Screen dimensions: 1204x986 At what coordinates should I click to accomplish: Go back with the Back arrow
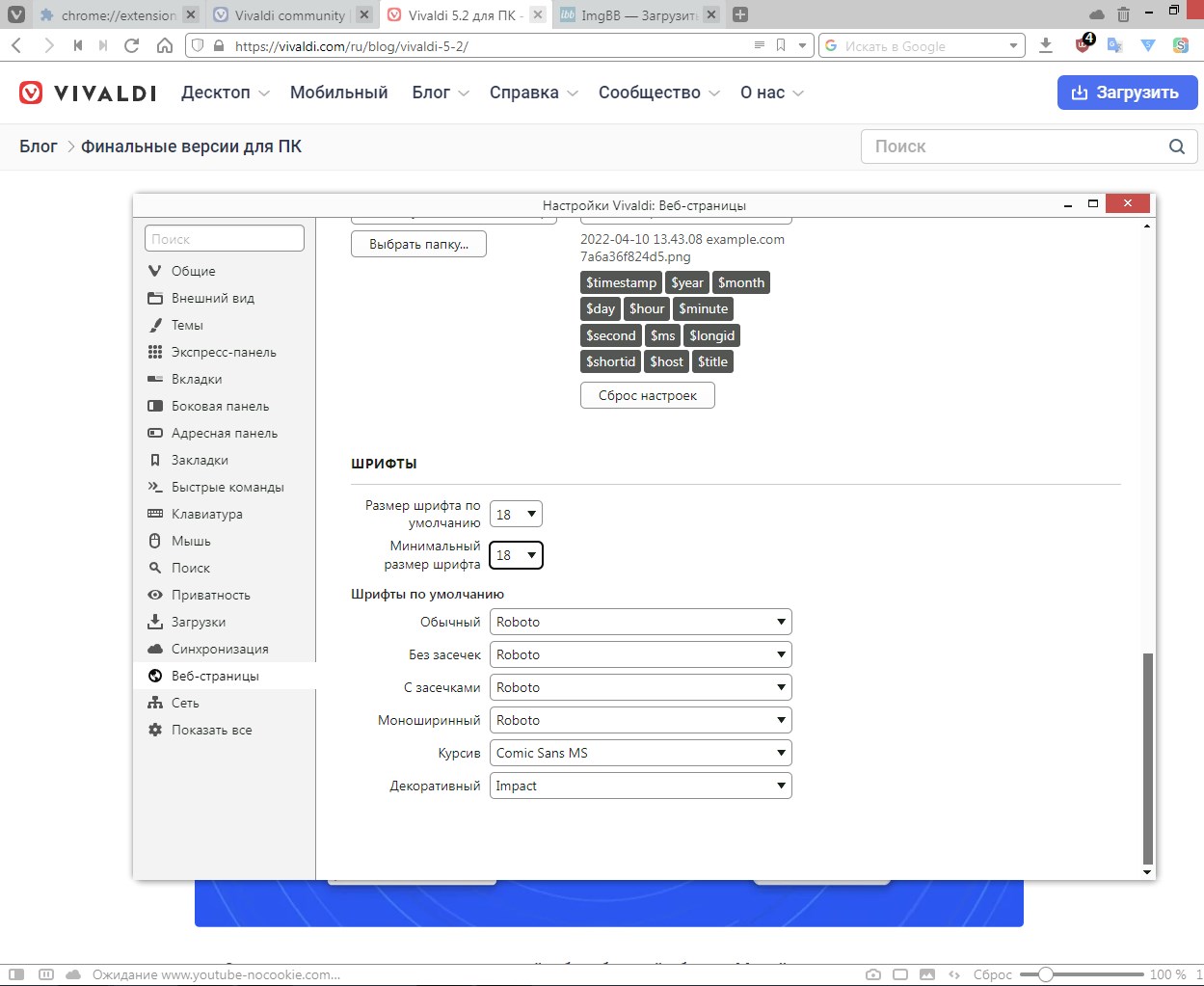click(16, 45)
